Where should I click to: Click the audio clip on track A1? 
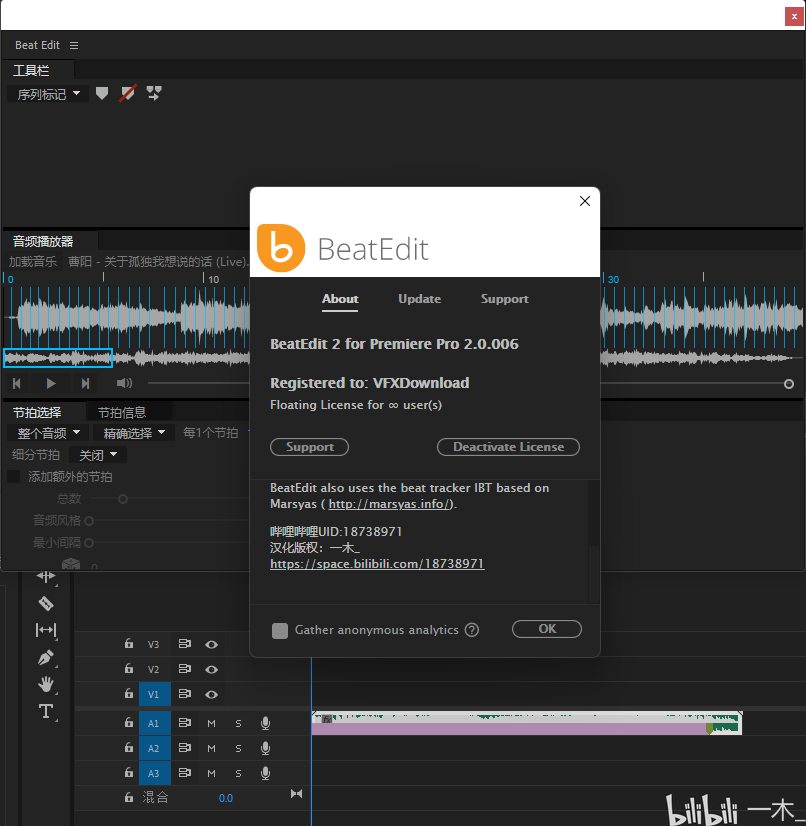pyautogui.click(x=526, y=723)
